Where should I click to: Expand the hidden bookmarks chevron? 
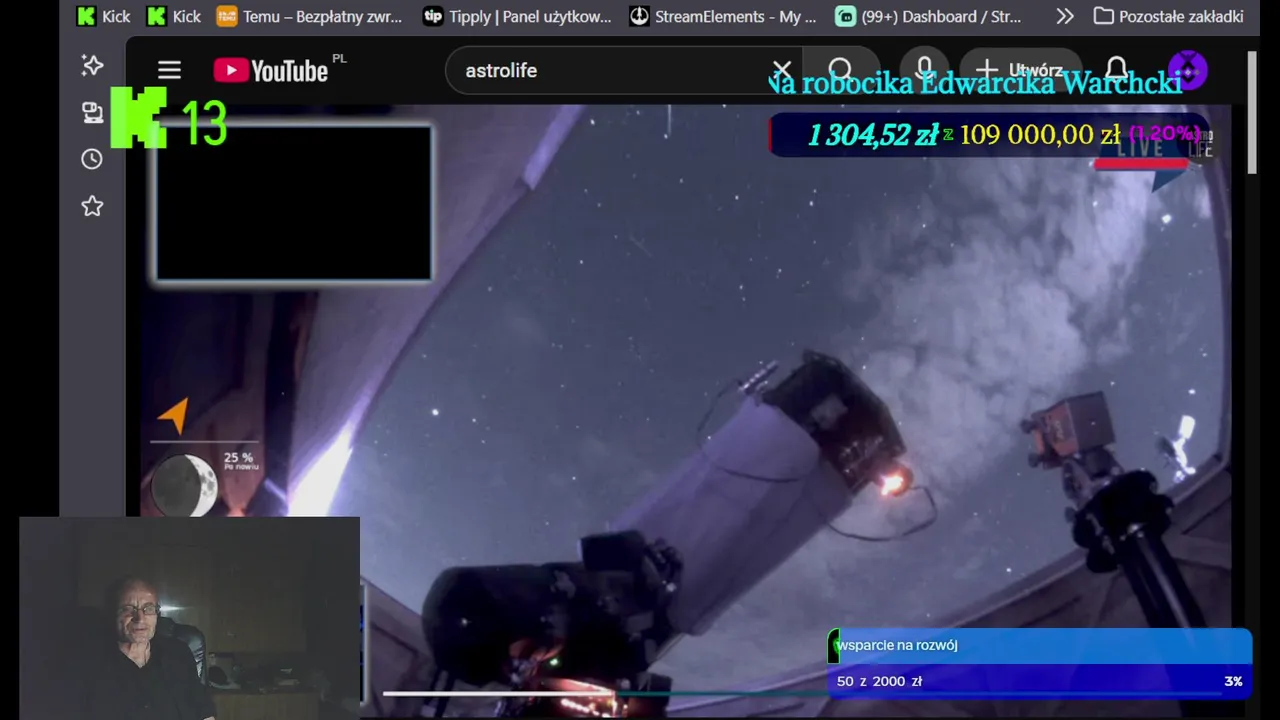click(1065, 16)
